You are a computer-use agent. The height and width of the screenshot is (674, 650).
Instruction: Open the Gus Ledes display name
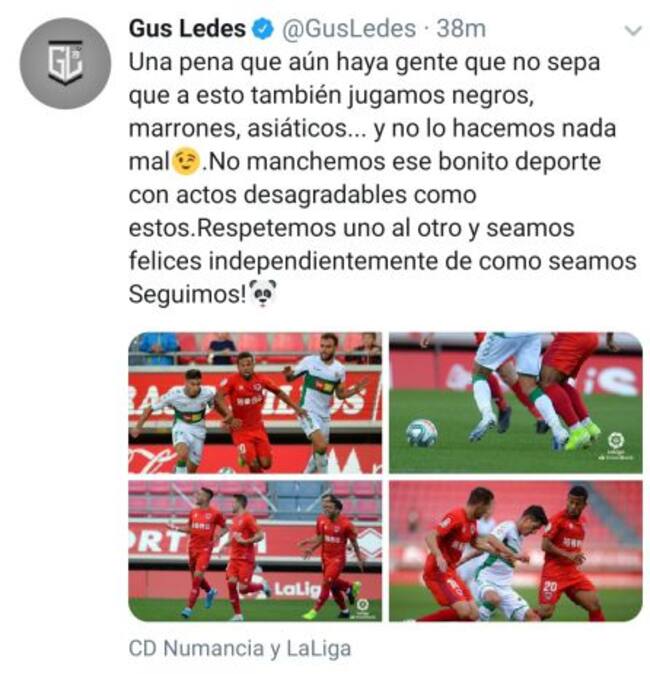coord(187,29)
